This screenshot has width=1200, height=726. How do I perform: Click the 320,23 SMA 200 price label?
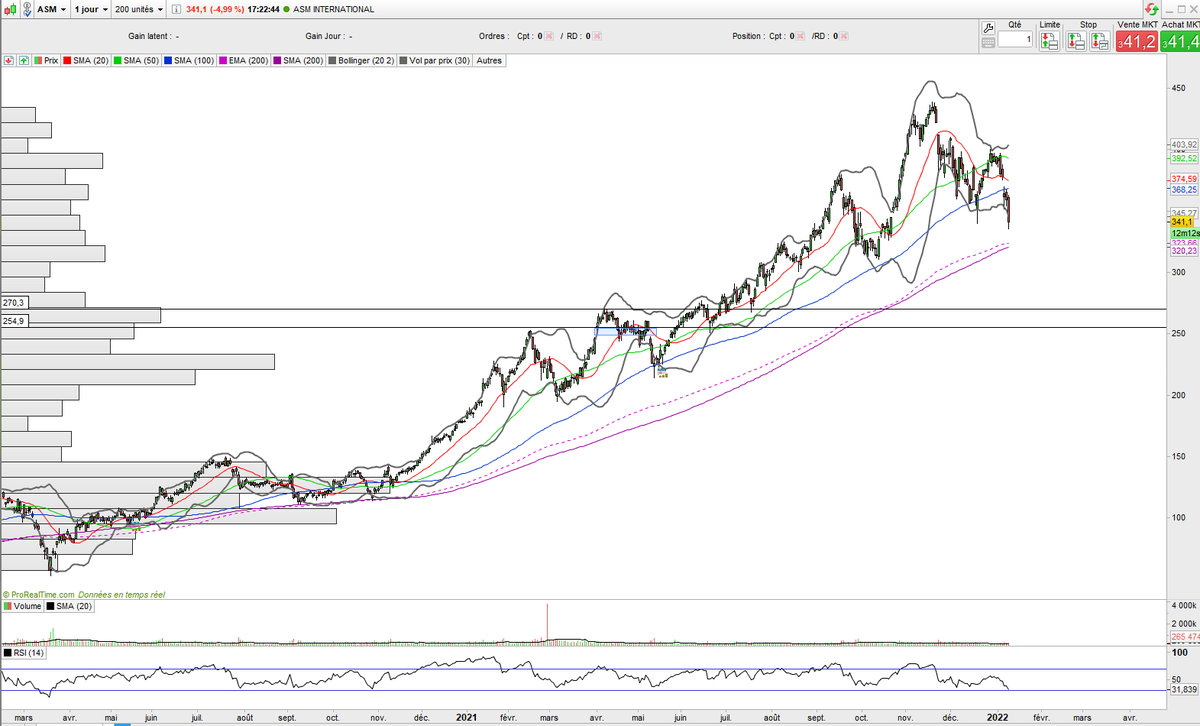(1183, 252)
